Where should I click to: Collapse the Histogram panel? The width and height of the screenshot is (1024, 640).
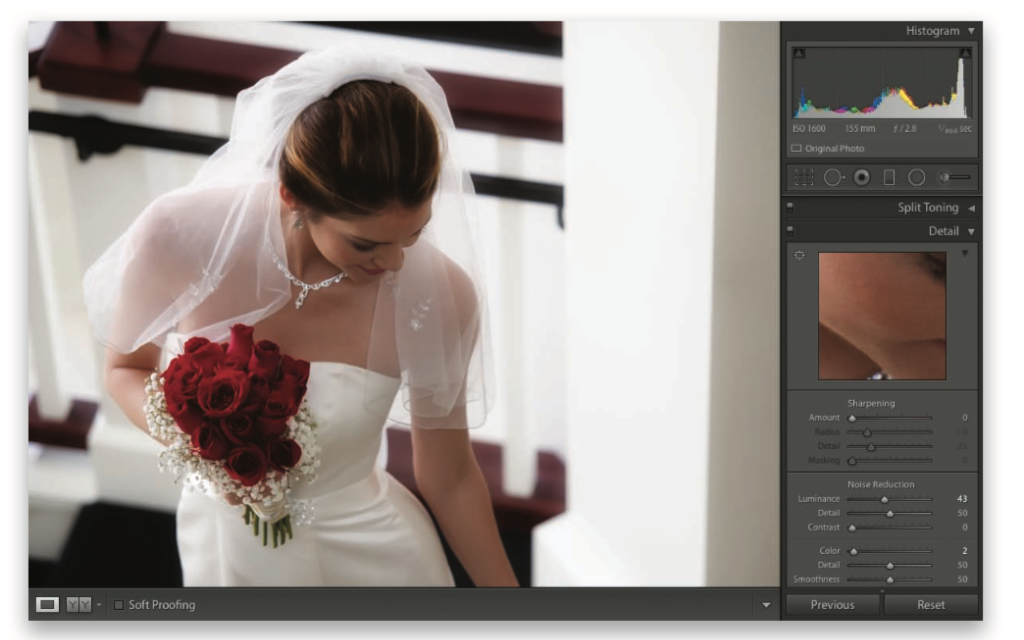pos(971,31)
